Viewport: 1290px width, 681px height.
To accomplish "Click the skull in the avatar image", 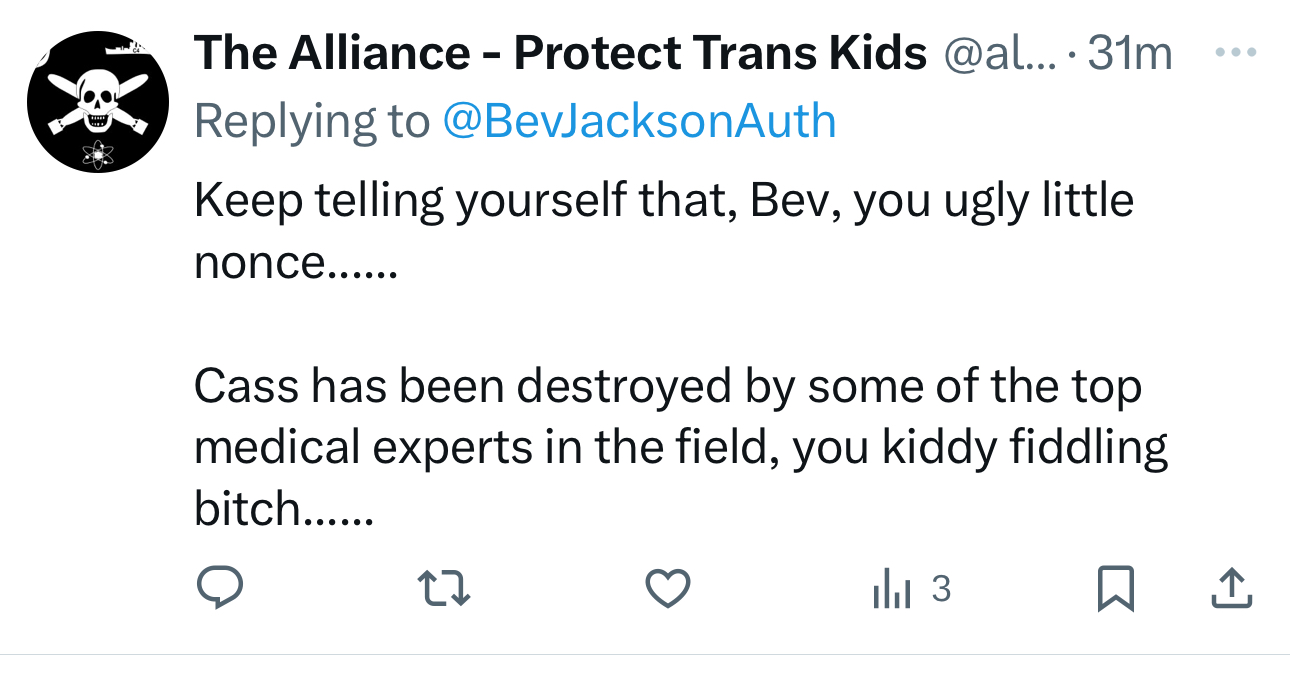I will pos(98,102).
